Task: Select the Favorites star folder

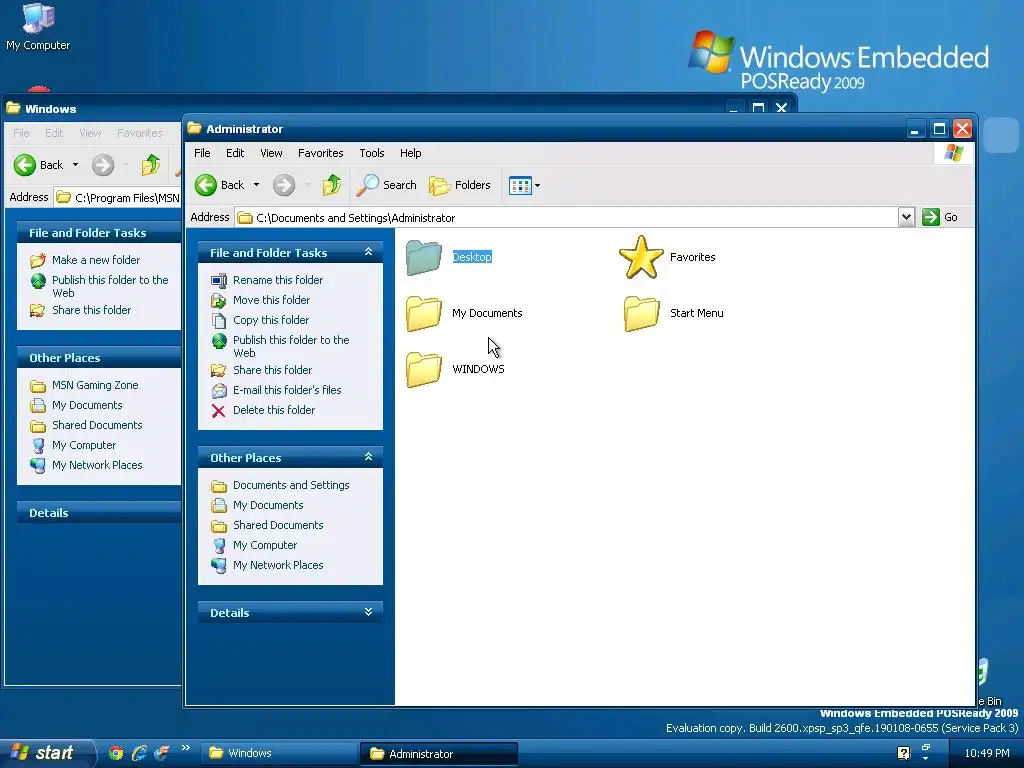Action: (641, 257)
